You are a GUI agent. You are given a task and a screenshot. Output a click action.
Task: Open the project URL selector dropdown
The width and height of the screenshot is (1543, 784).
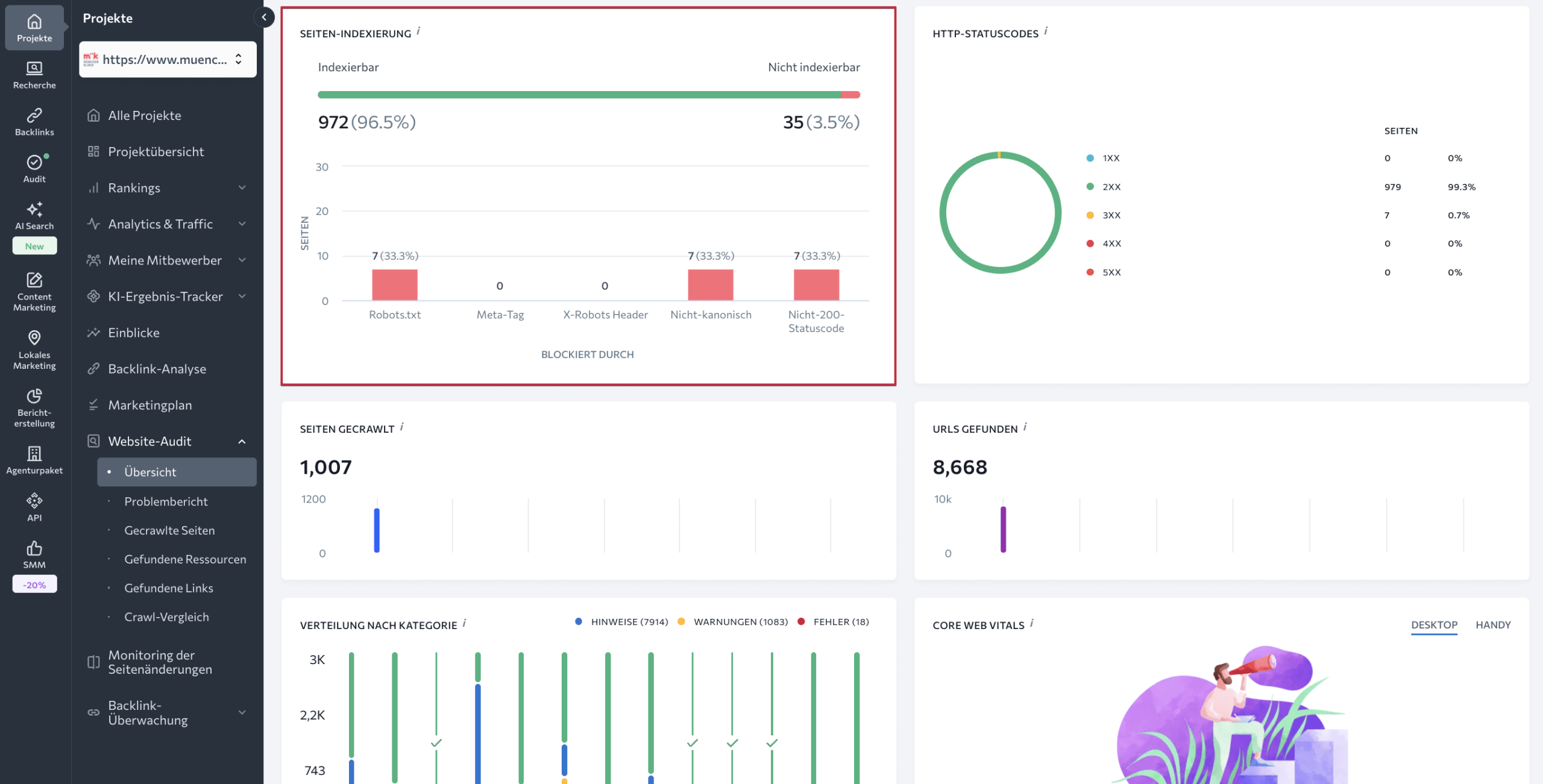tap(168, 59)
